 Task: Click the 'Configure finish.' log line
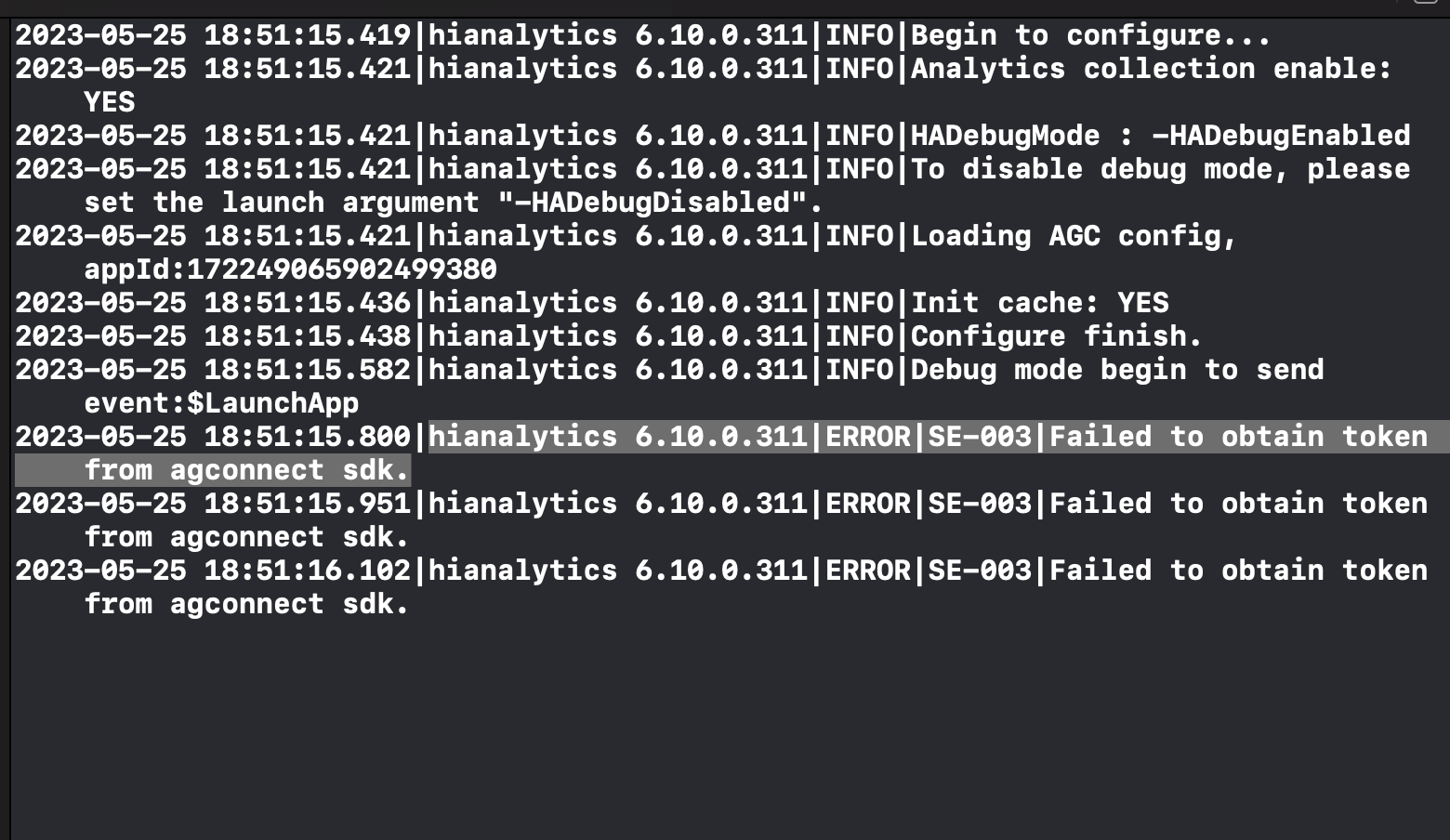point(609,336)
